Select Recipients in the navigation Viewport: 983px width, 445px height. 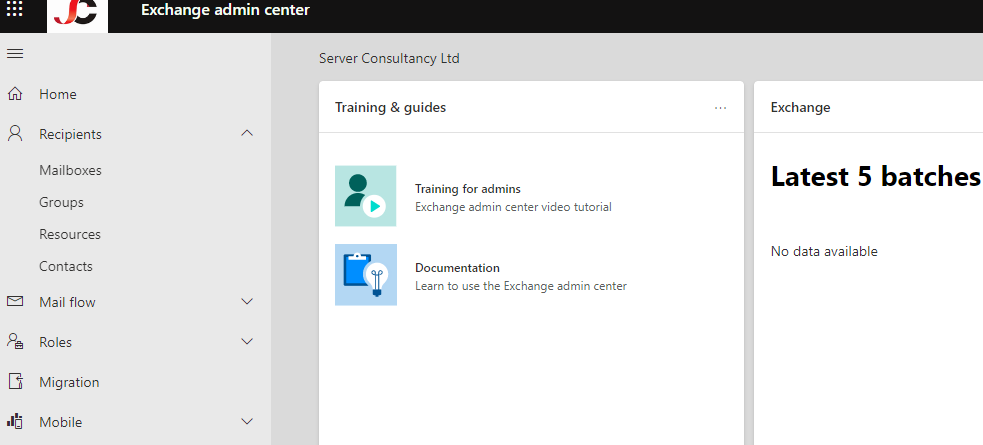70,134
